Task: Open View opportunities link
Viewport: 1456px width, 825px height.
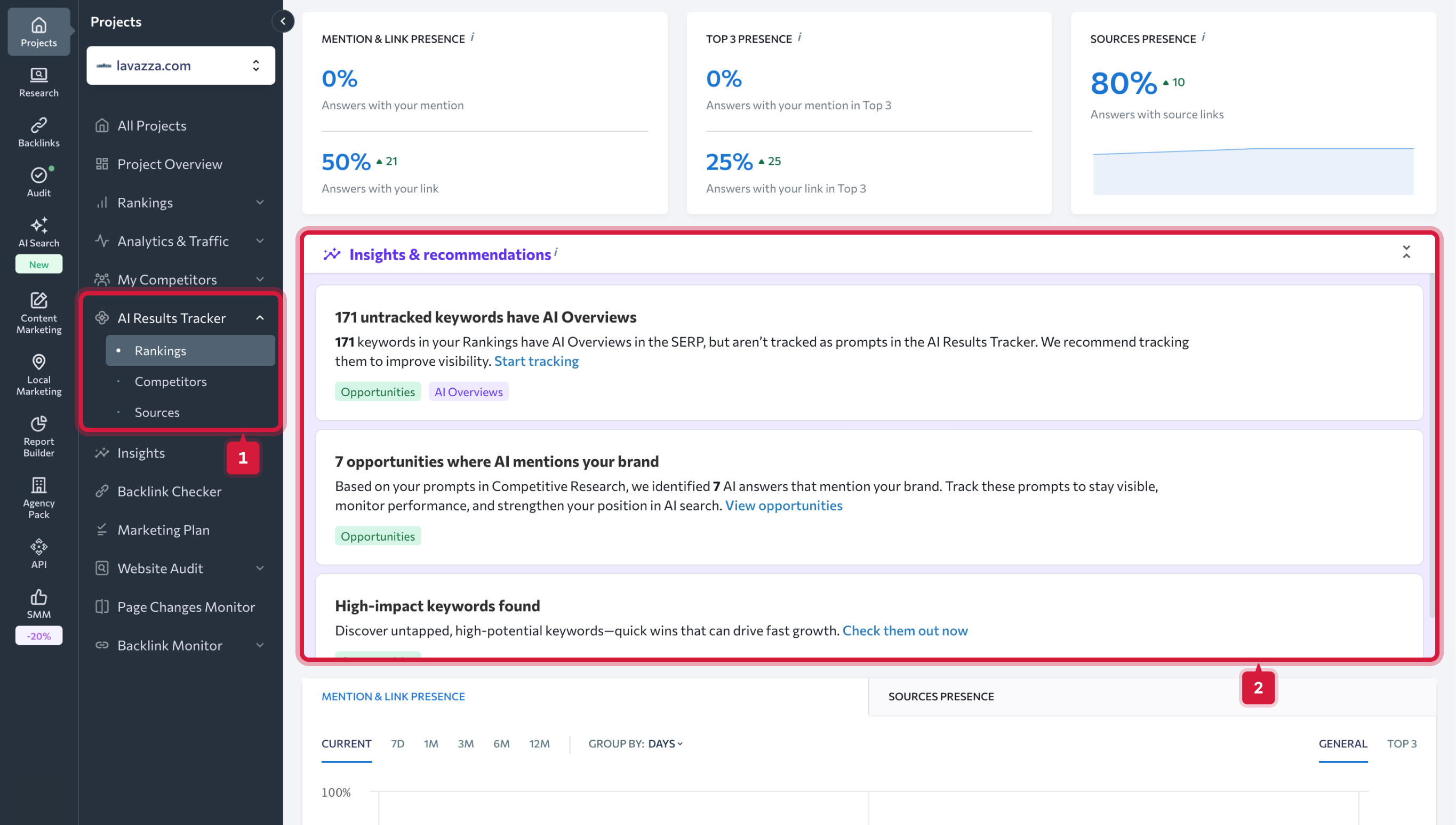Action: (x=784, y=505)
